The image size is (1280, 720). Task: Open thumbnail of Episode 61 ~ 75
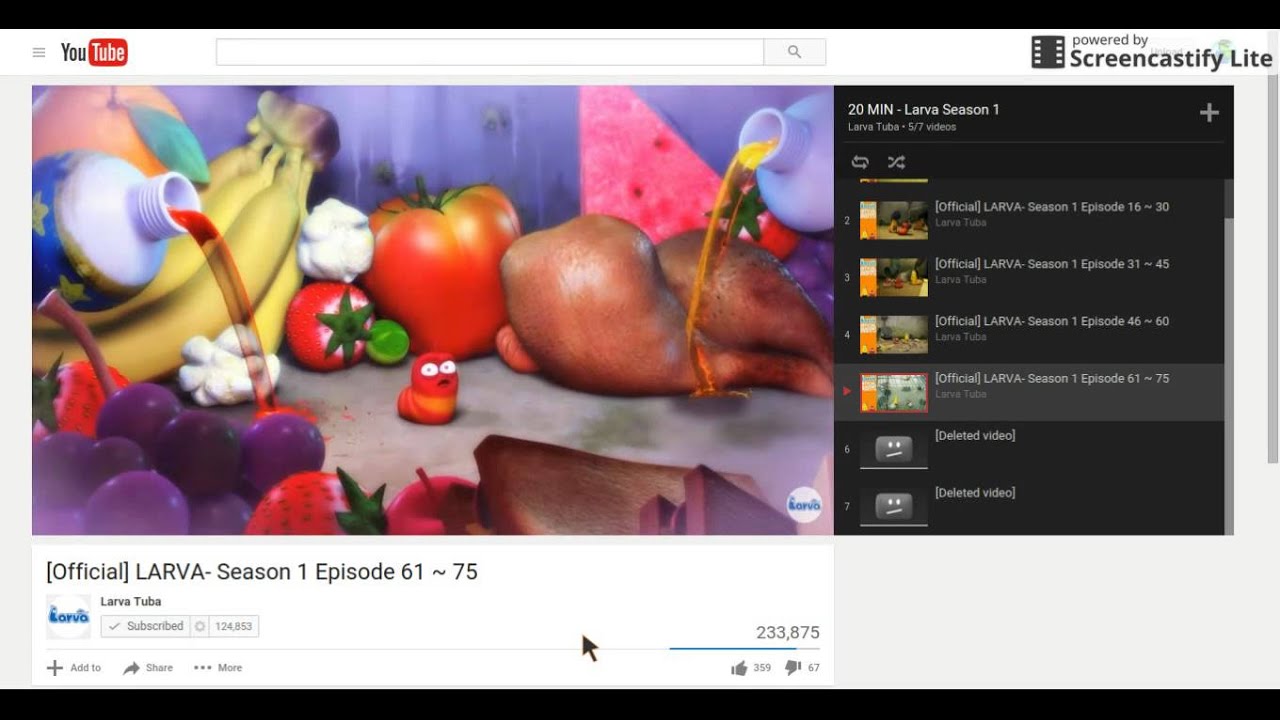pos(894,392)
